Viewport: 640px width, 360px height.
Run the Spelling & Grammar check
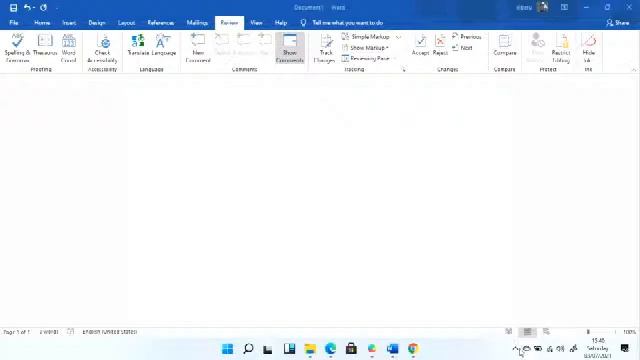17,48
